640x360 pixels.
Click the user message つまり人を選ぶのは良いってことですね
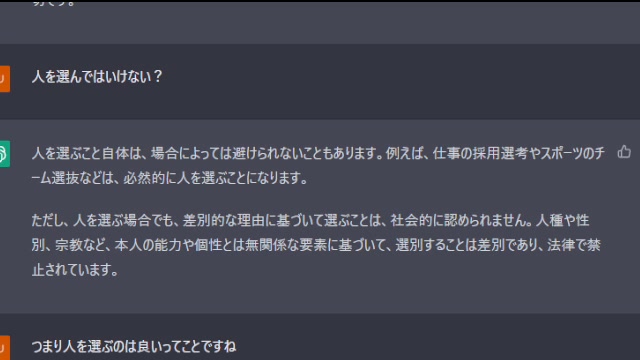pos(134,347)
